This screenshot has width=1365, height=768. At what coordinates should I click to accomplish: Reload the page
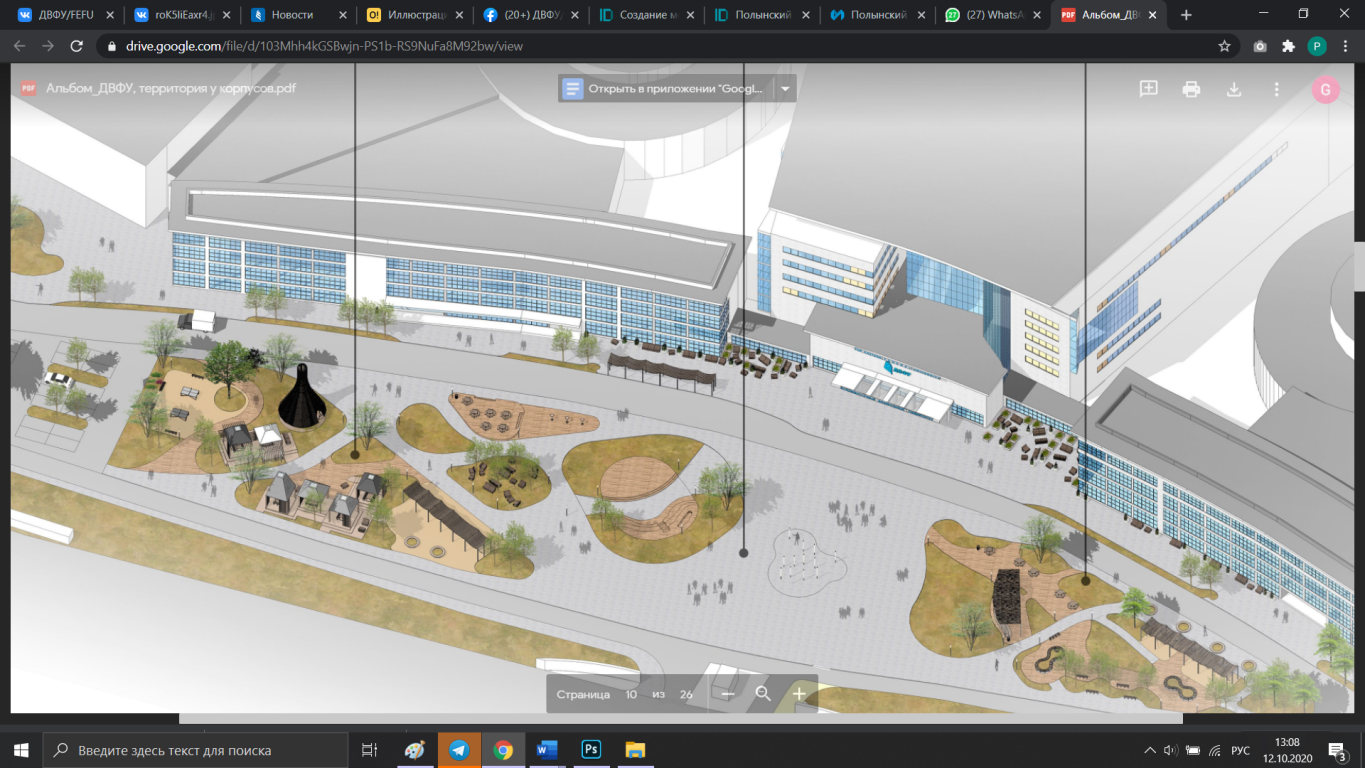77,46
